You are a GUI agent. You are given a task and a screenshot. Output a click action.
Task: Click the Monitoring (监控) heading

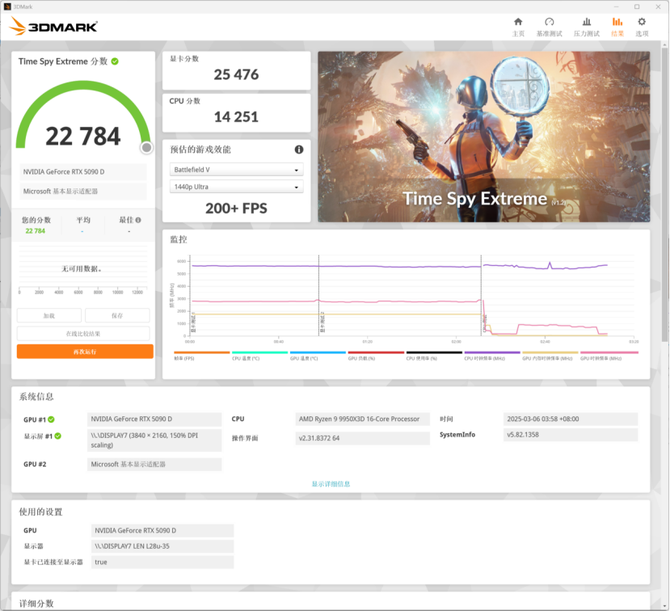pyautogui.click(x=179, y=239)
